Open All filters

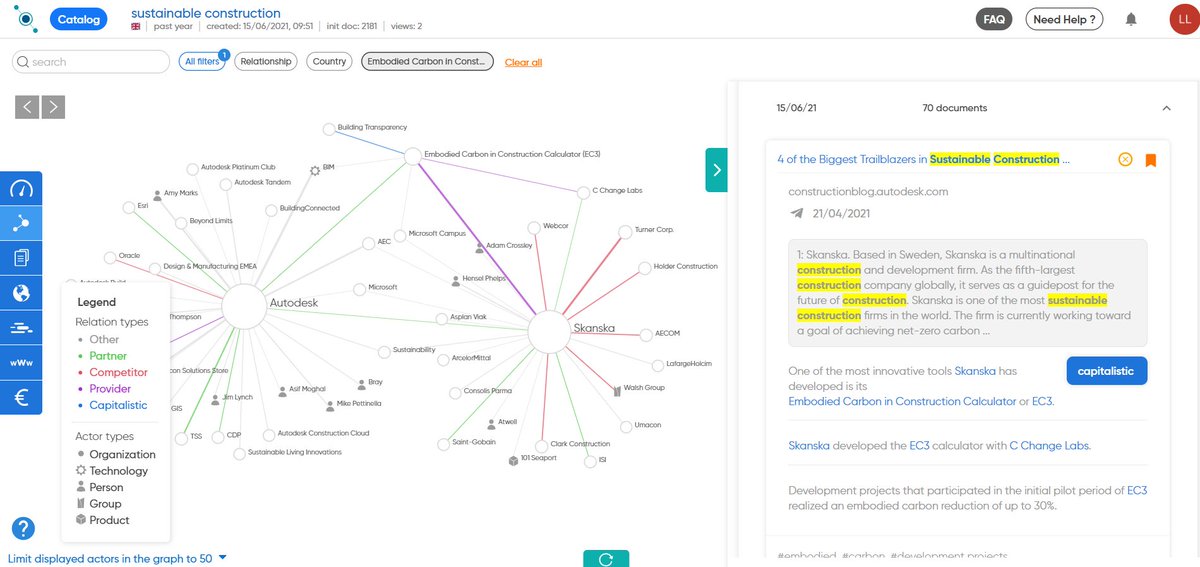click(203, 62)
